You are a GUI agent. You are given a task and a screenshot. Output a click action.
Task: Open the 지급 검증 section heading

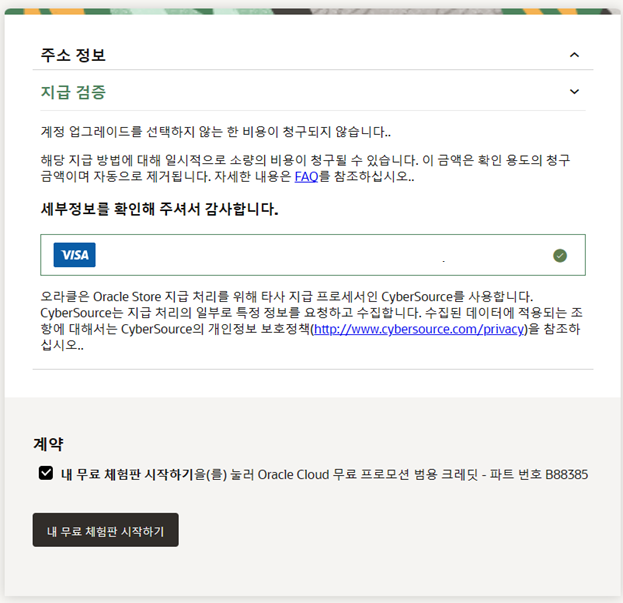(73, 92)
